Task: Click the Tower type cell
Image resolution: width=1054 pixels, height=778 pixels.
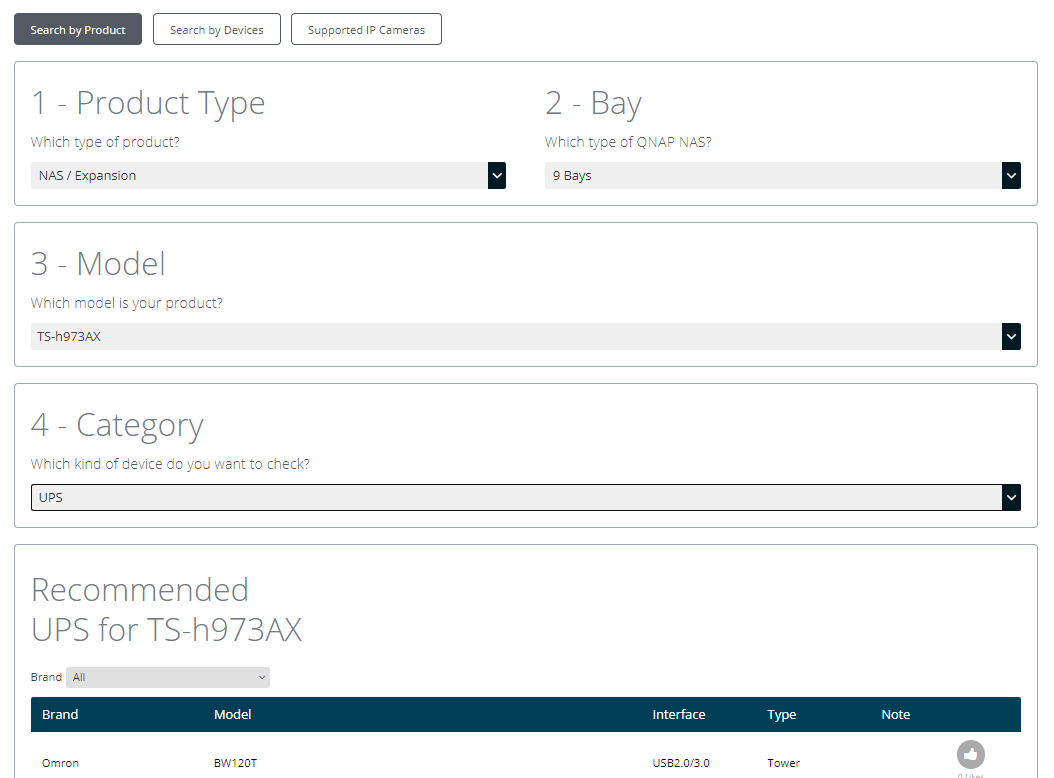Action: (x=783, y=763)
